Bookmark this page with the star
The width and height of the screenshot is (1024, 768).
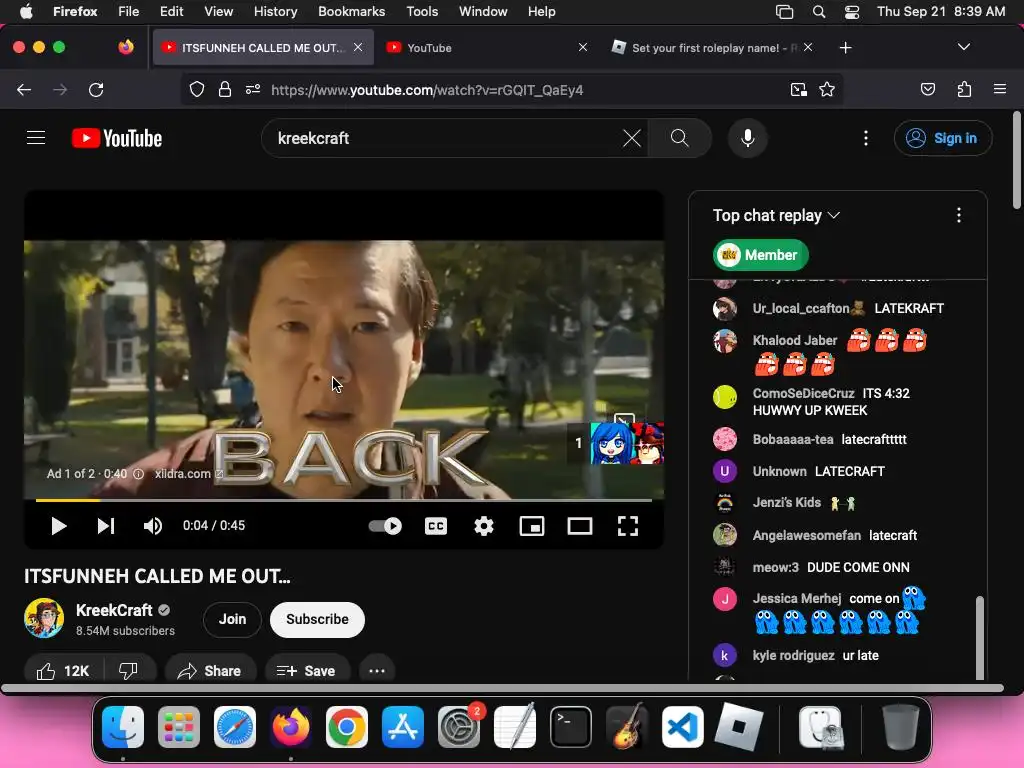pyautogui.click(x=827, y=89)
